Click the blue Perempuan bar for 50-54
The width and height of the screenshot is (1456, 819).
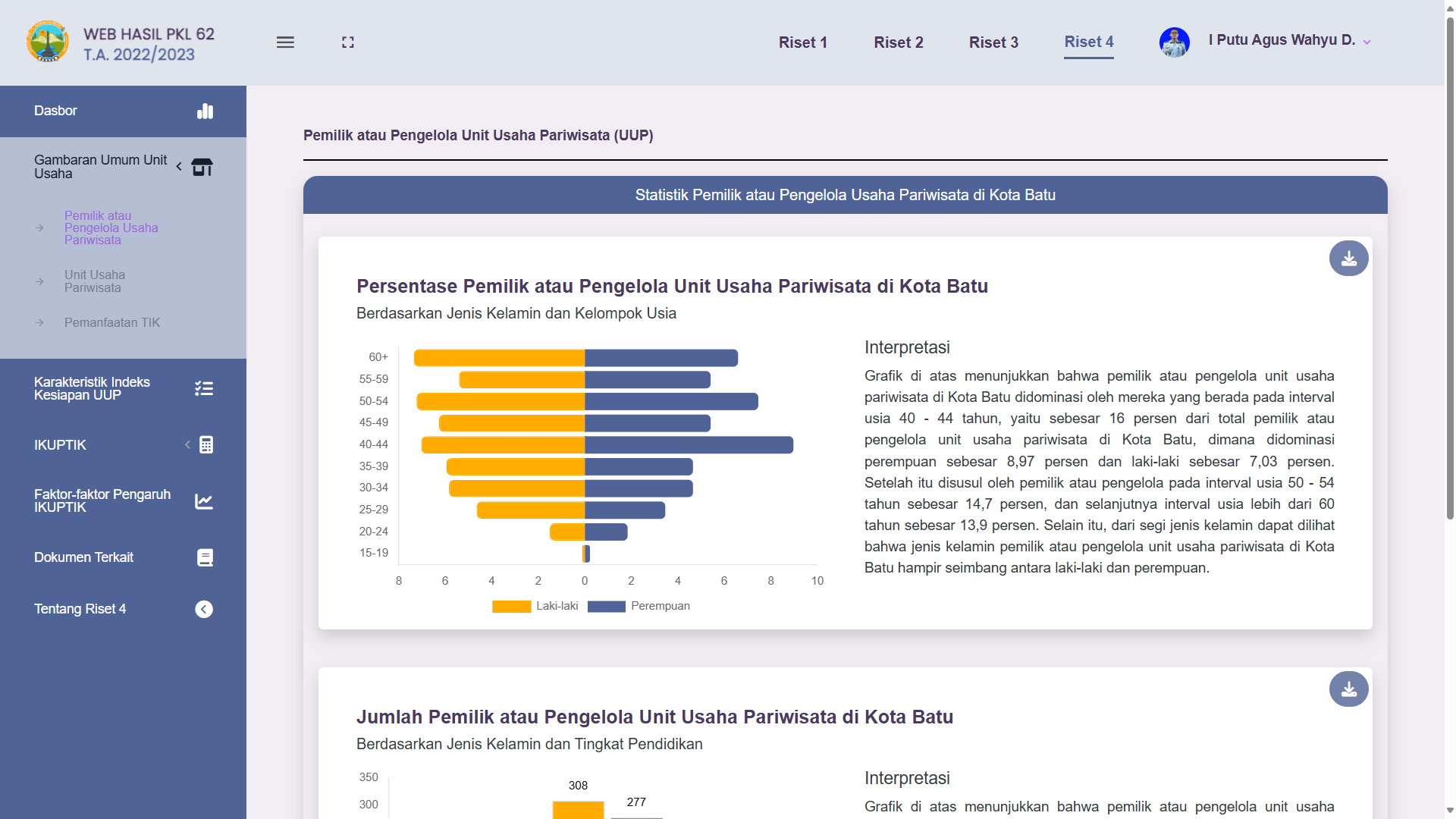pyautogui.click(x=671, y=401)
